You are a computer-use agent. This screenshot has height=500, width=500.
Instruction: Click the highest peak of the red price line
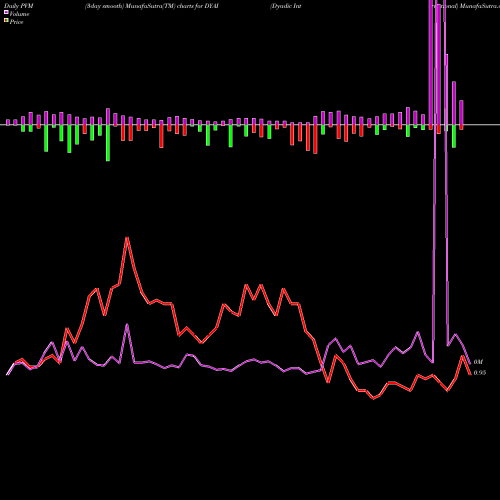(127, 238)
